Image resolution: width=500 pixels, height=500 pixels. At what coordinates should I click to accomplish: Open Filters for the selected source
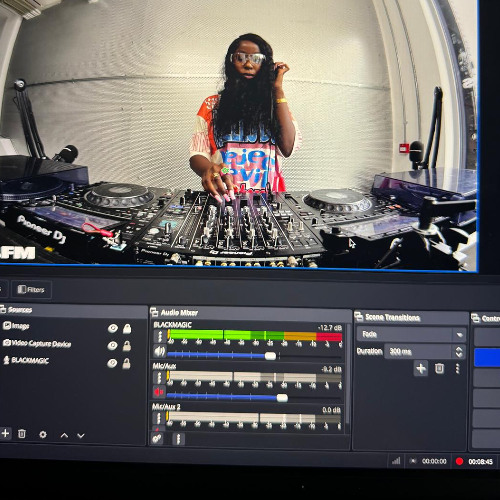[31, 289]
